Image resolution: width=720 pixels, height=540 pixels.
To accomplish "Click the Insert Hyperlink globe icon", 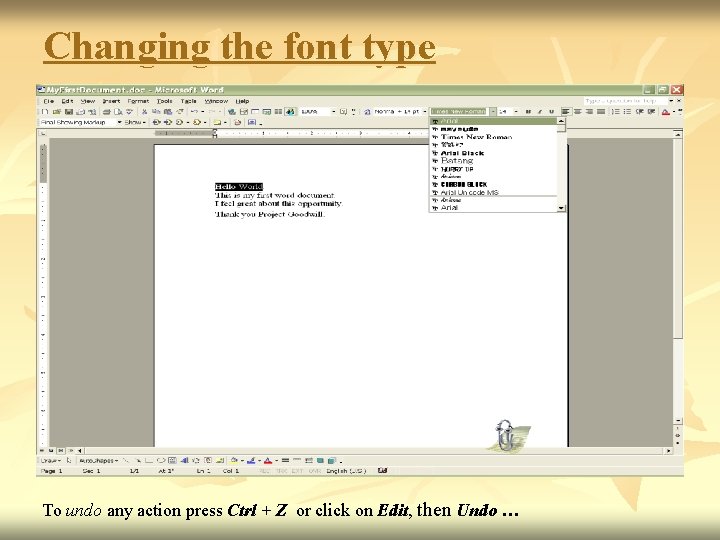I will click(x=231, y=112).
